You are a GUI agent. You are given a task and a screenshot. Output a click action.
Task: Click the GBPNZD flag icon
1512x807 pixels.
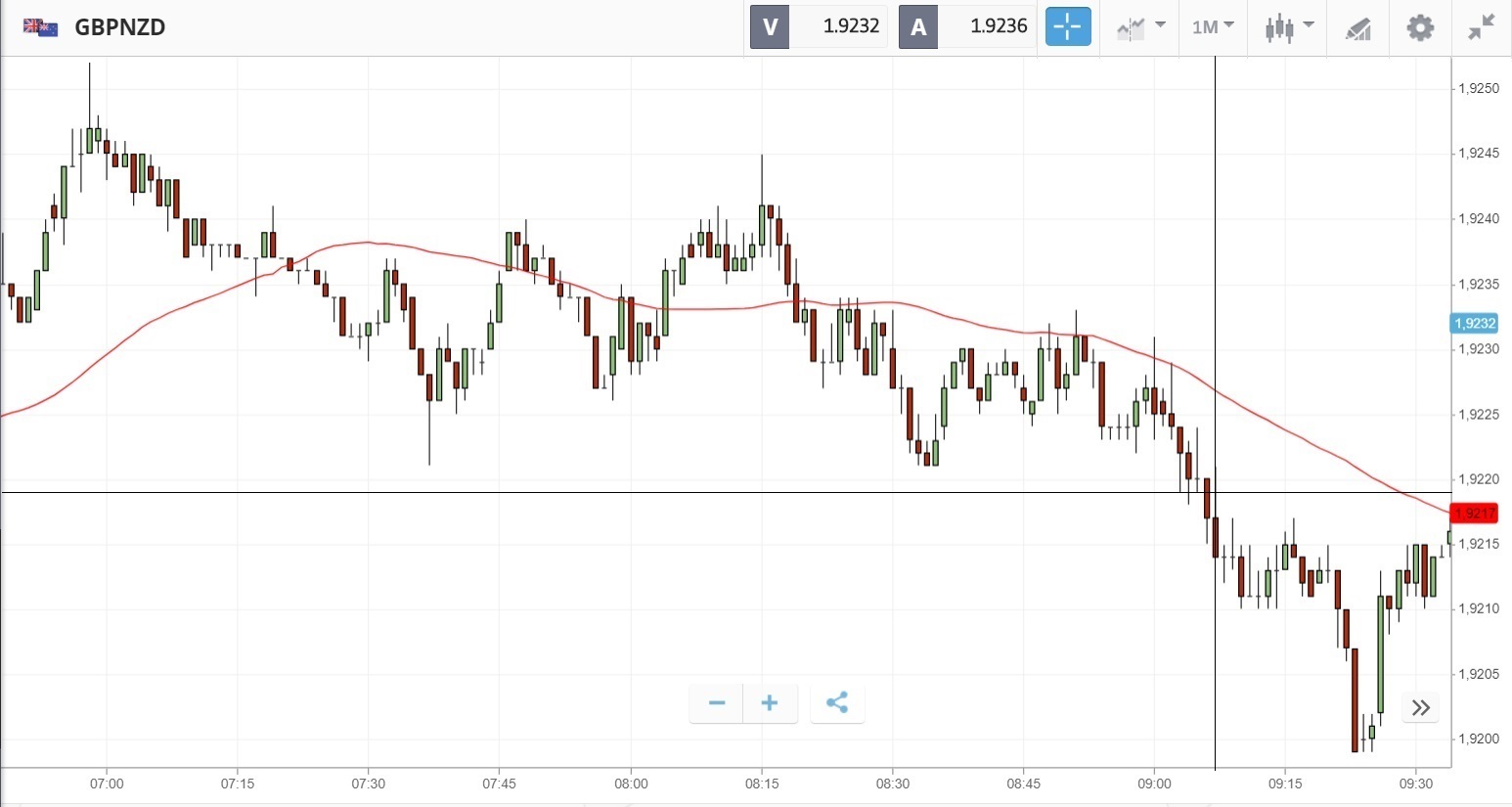click(x=40, y=27)
